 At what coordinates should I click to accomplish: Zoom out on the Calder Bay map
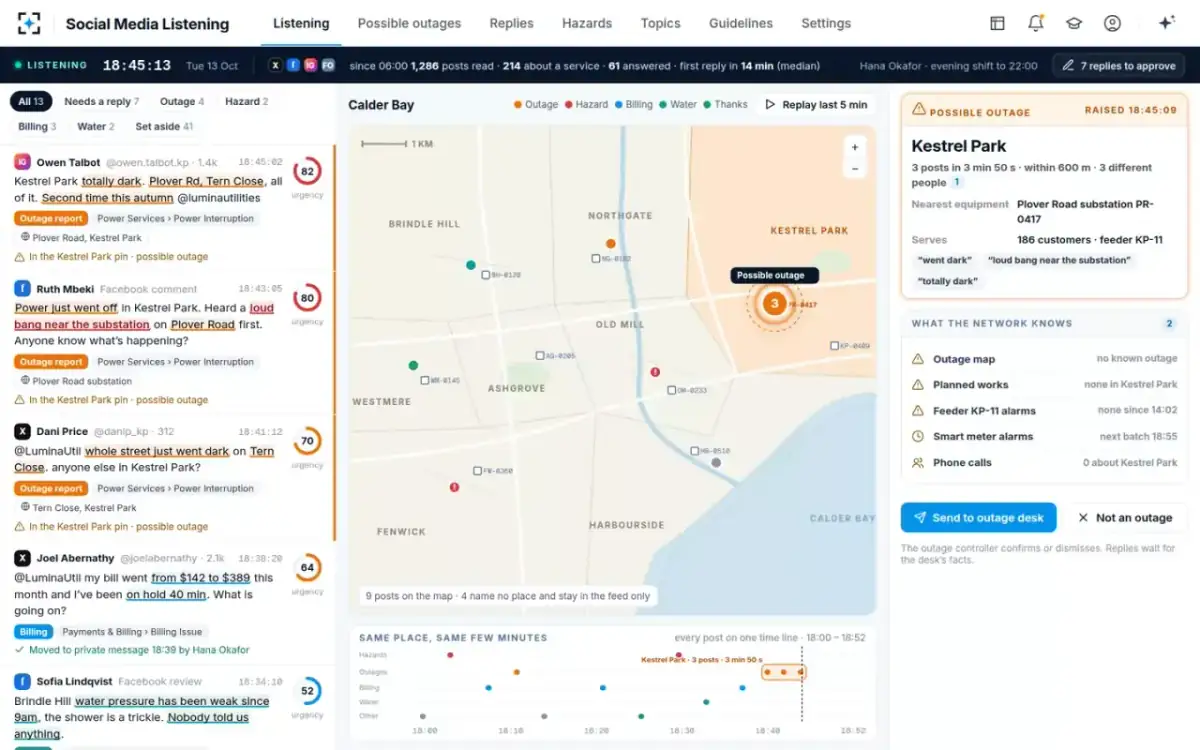click(855, 169)
